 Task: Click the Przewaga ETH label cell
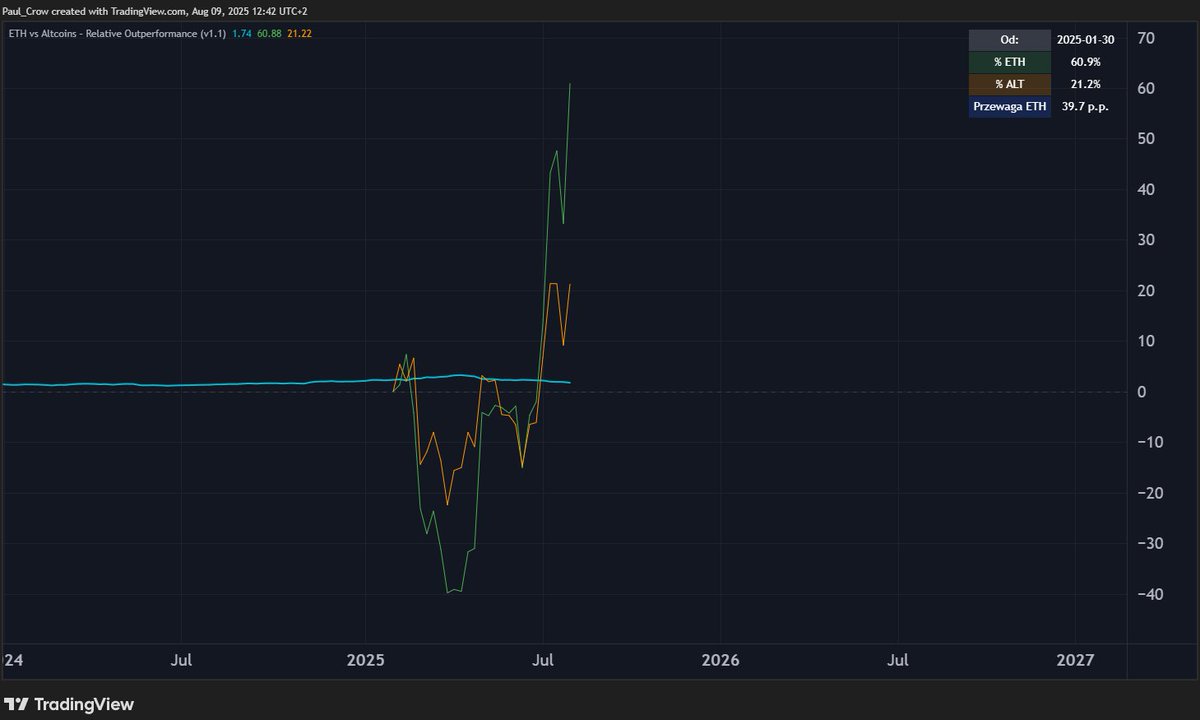pyautogui.click(x=1010, y=106)
